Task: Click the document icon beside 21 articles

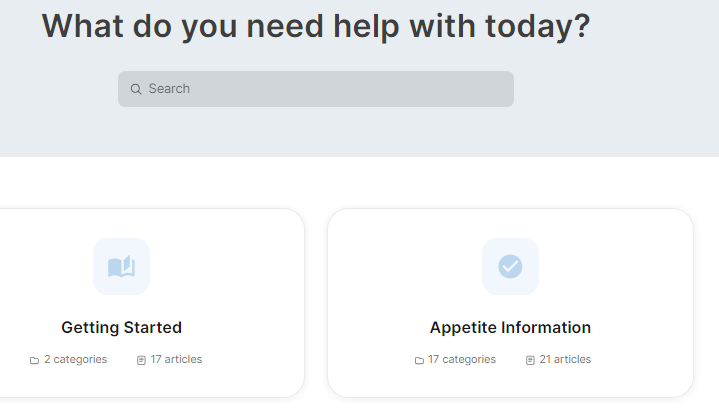Action: click(x=530, y=360)
